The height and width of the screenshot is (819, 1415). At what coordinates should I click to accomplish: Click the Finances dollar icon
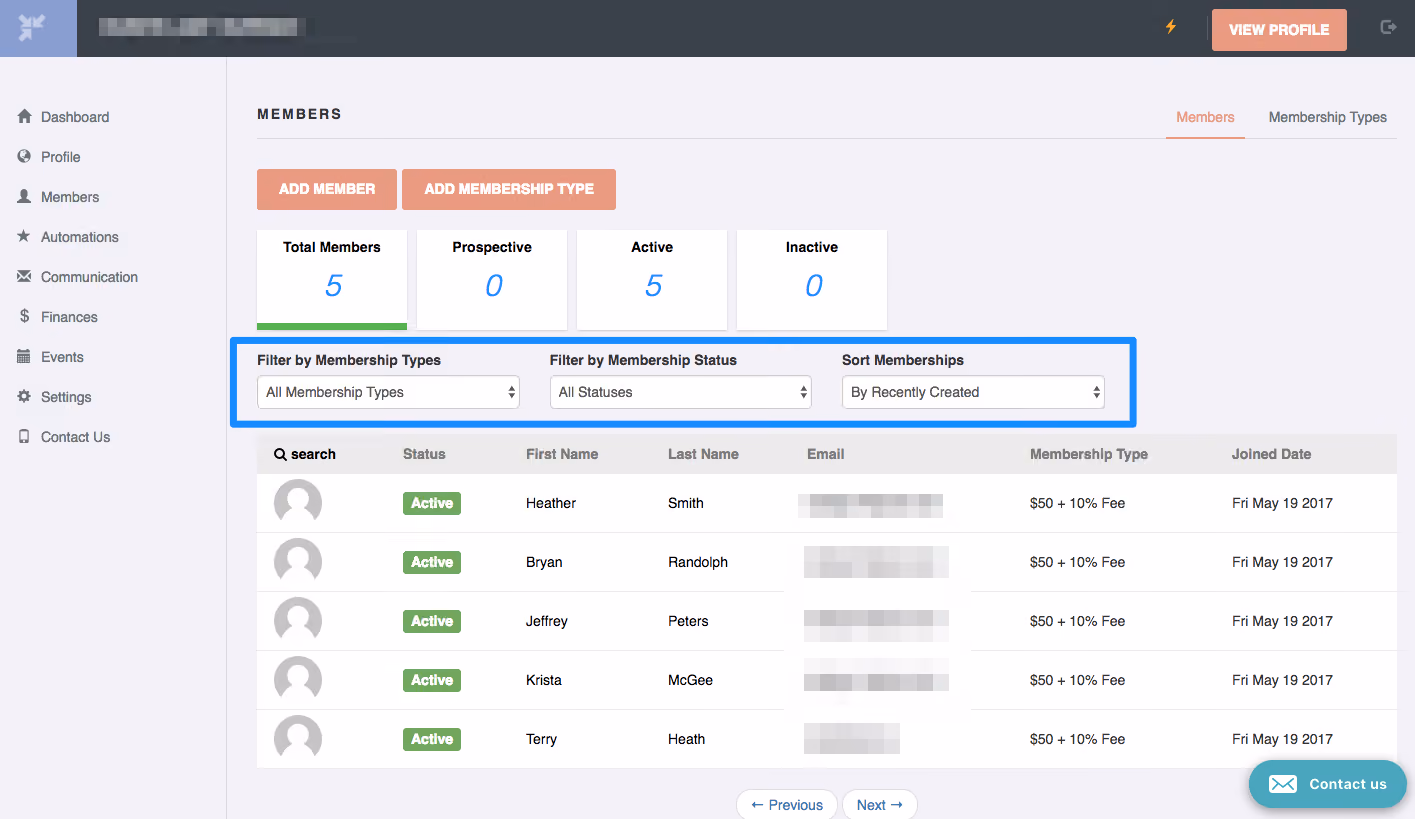[25, 316]
